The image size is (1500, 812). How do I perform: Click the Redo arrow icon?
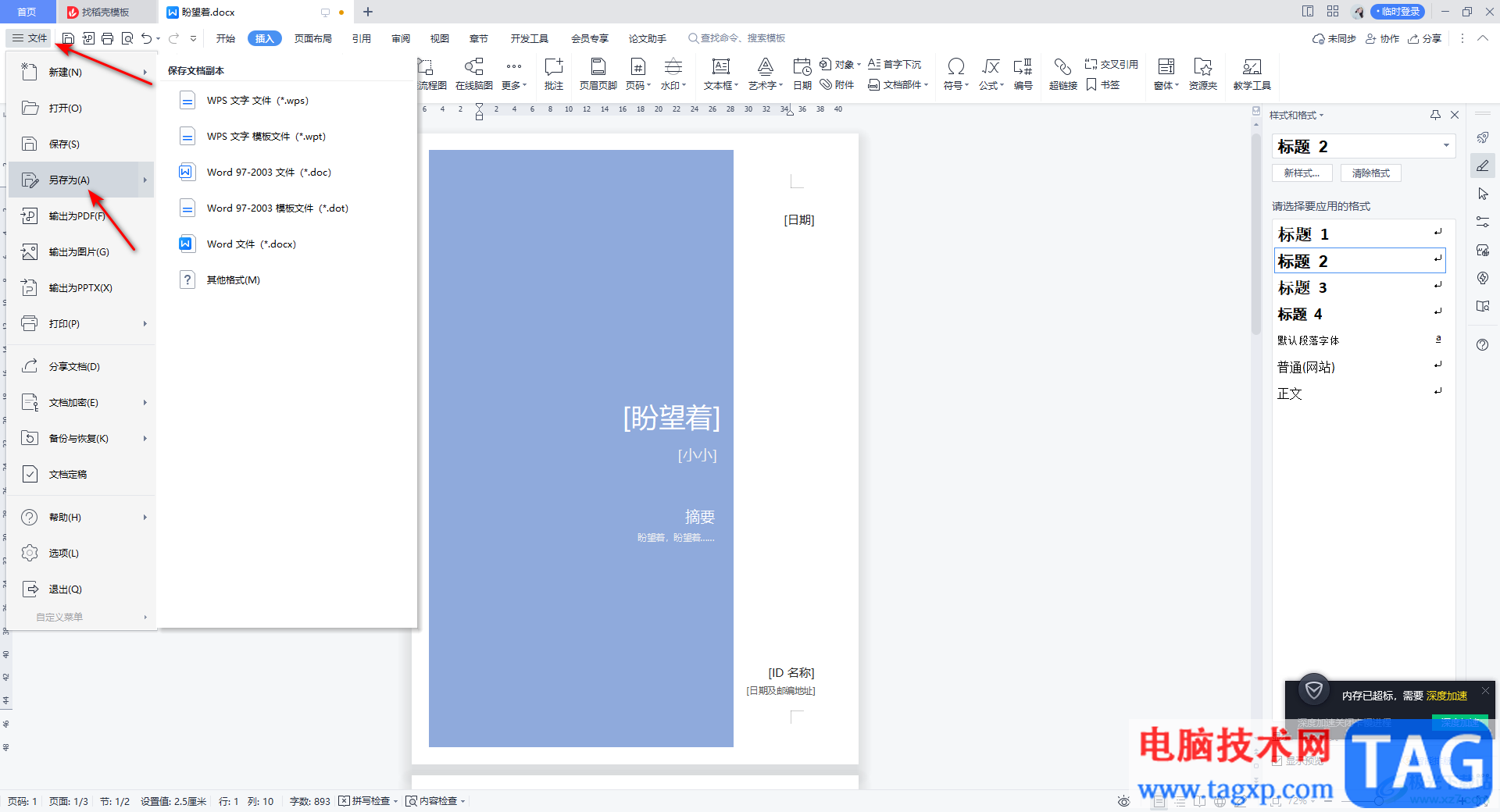173,38
